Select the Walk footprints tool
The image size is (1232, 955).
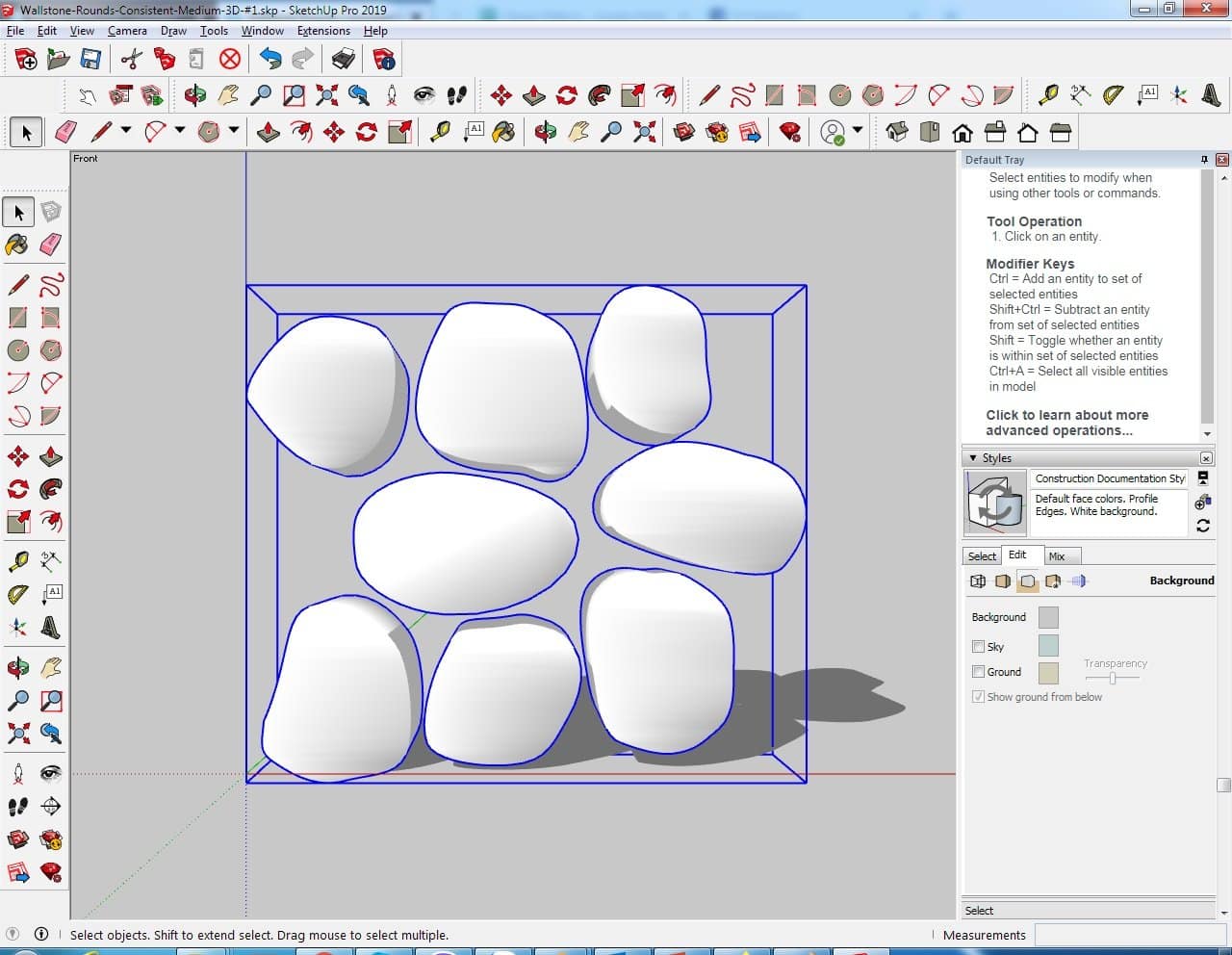pos(17,807)
